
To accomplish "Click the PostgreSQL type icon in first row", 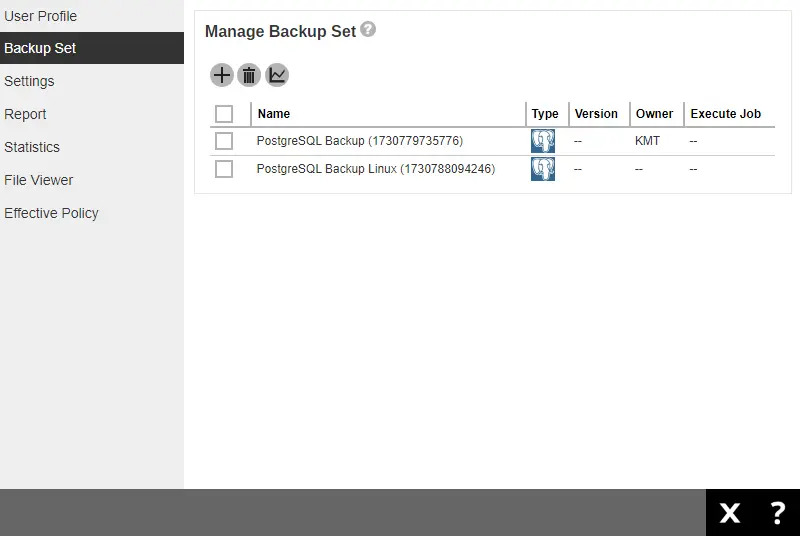I will coord(543,141).
